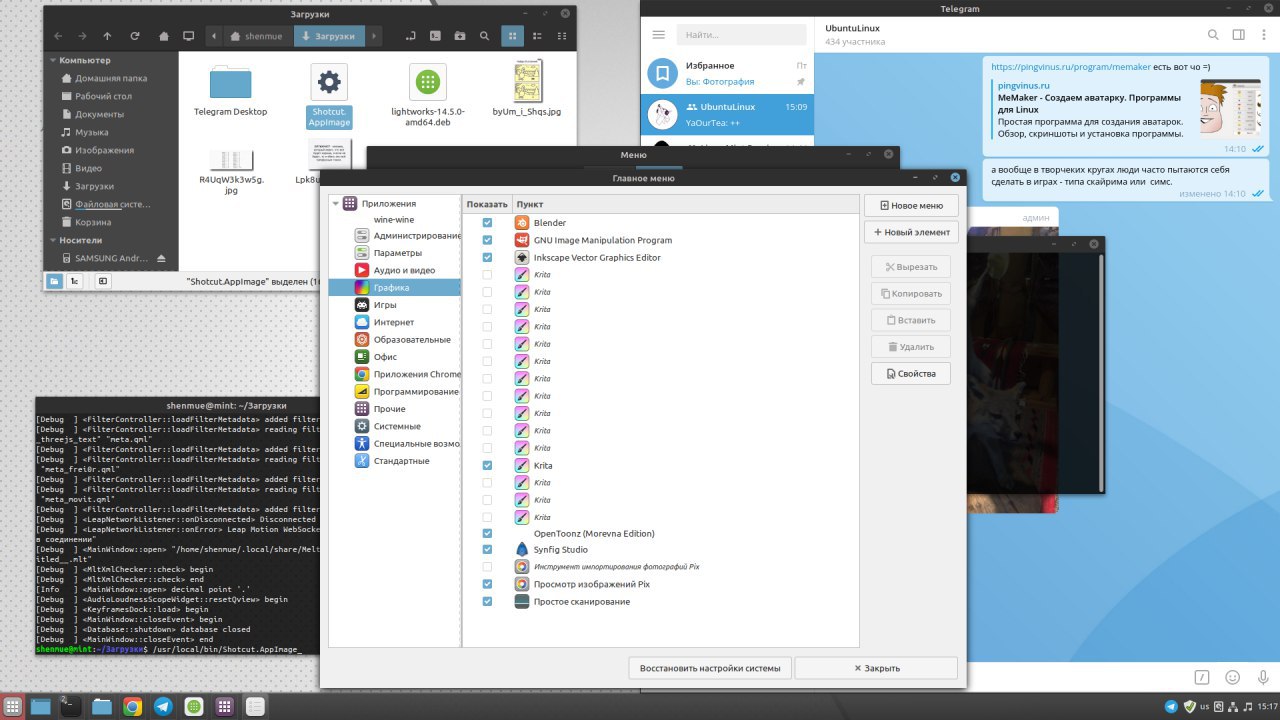Open emoji picker in Telegram
Screen dimensions: 1280x720
point(1232,677)
